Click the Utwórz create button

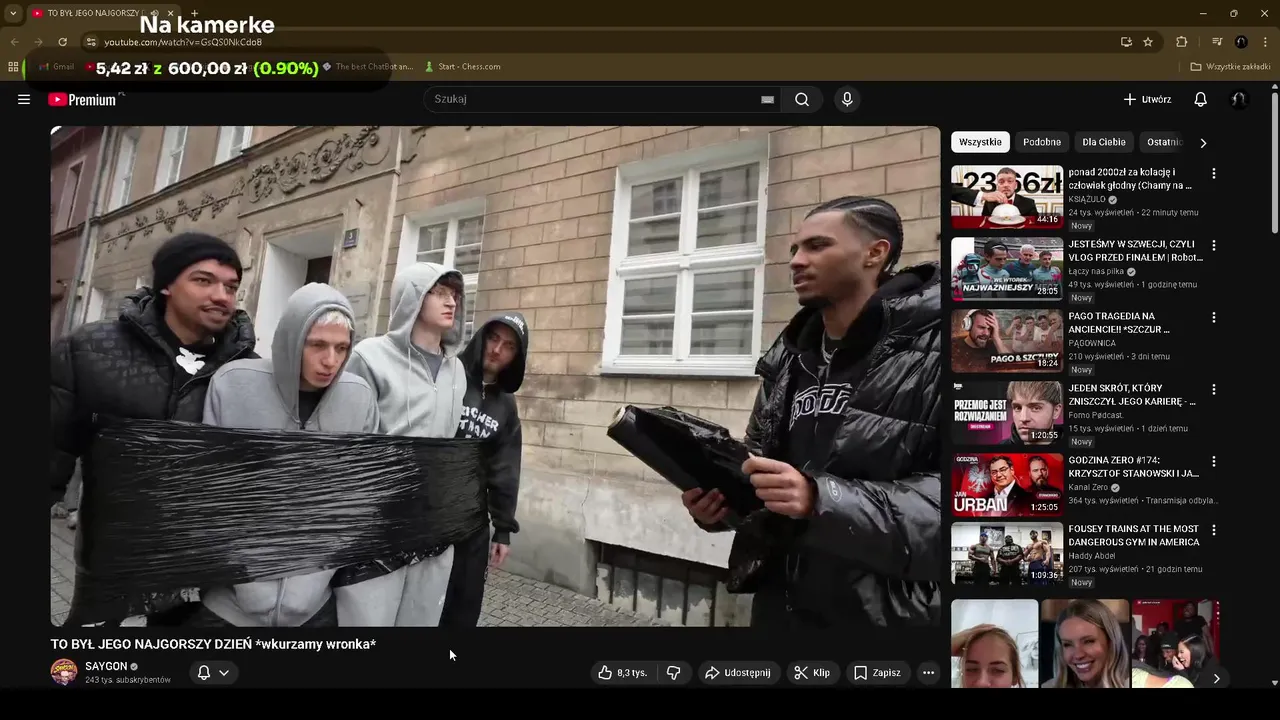coord(1147,99)
